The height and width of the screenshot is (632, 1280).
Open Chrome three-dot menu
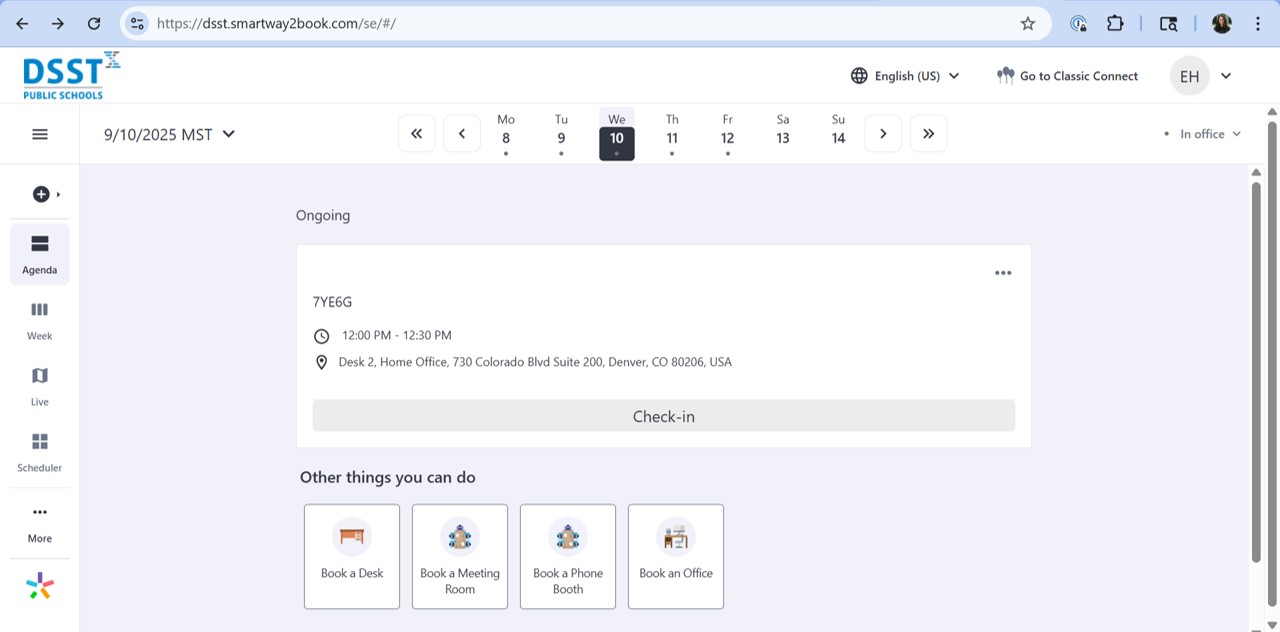click(1258, 23)
